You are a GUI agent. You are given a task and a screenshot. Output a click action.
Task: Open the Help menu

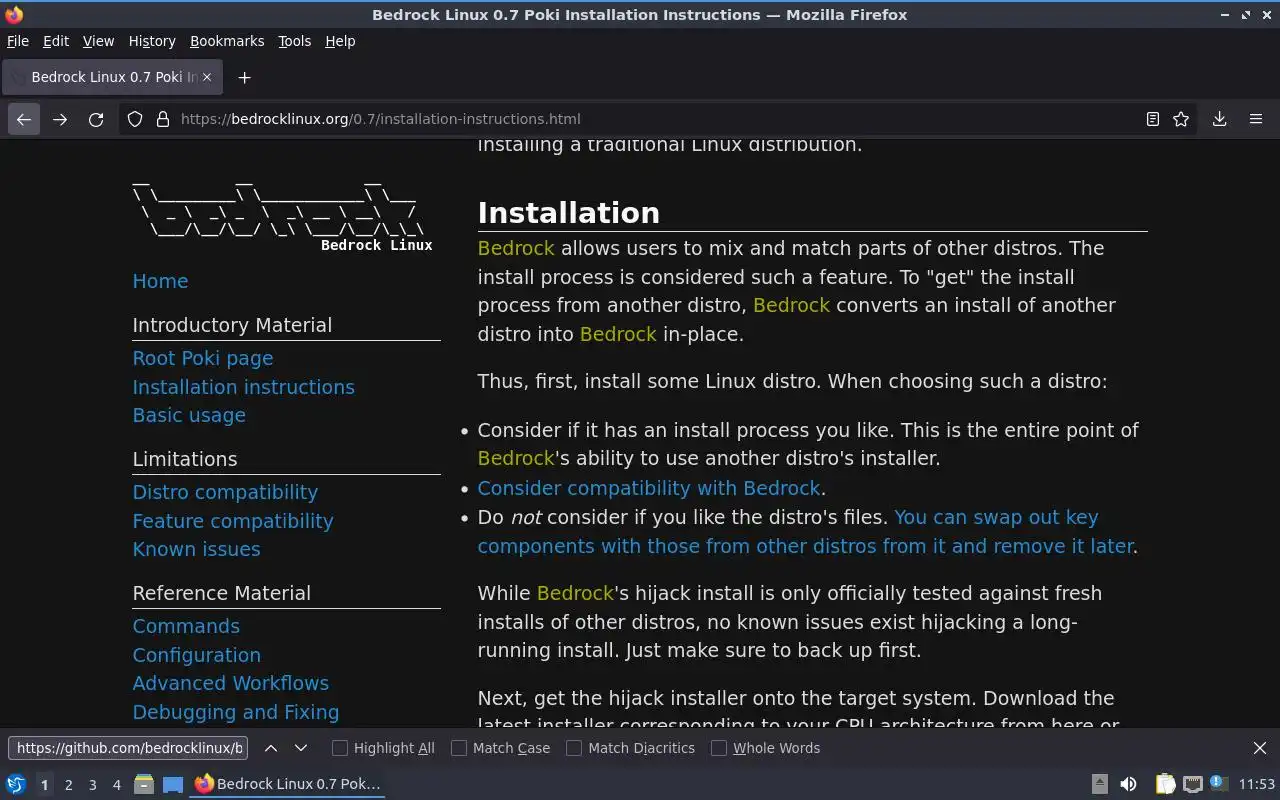tap(340, 41)
